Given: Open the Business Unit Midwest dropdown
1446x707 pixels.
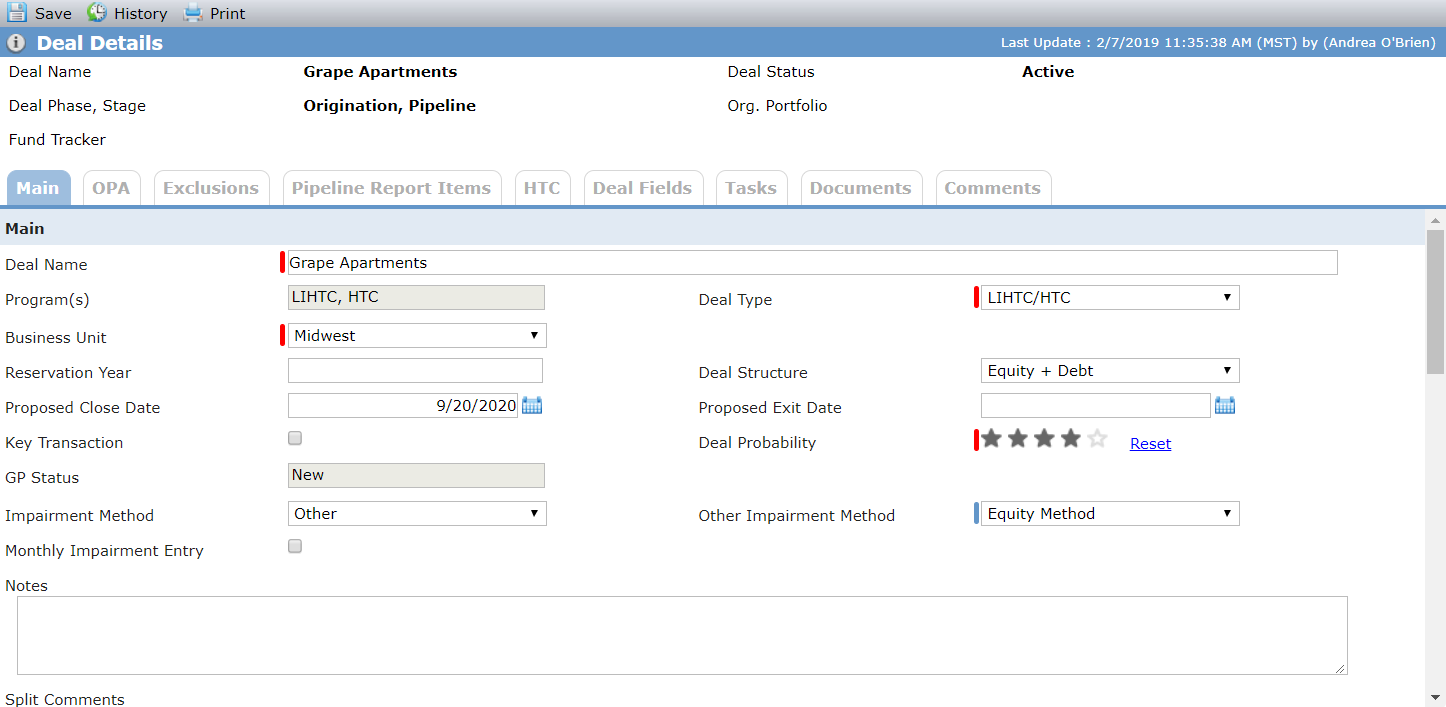Looking at the screenshot, I should [x=417, y=336].
